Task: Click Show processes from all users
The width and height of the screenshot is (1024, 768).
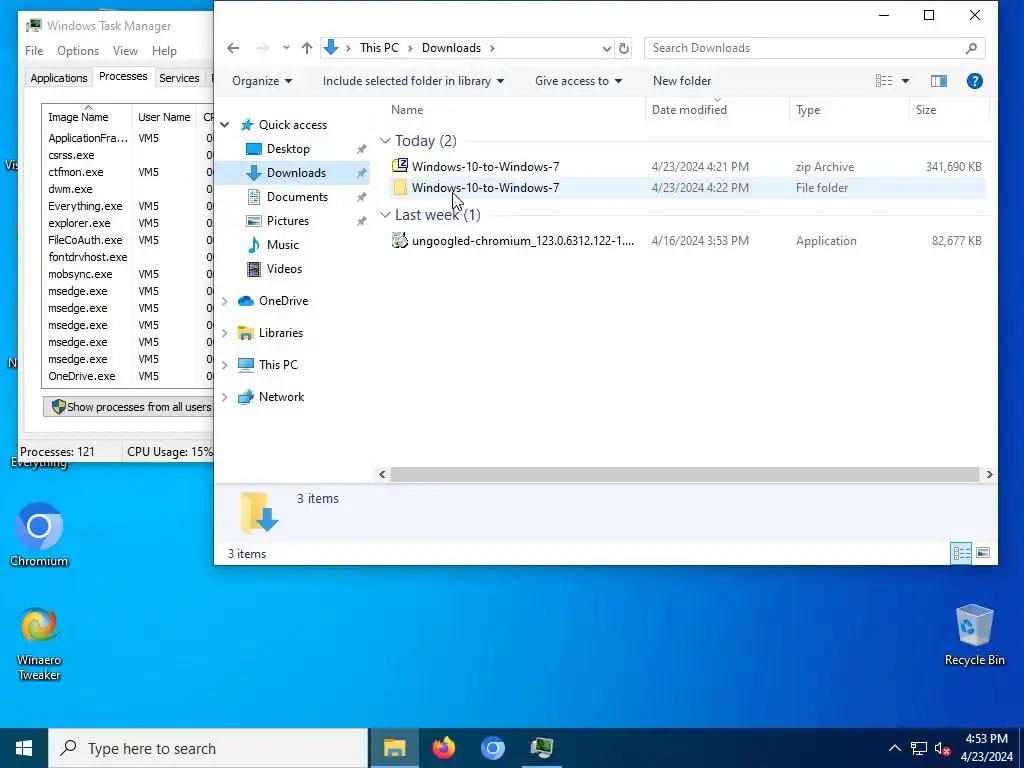Action: coord(129,407)
